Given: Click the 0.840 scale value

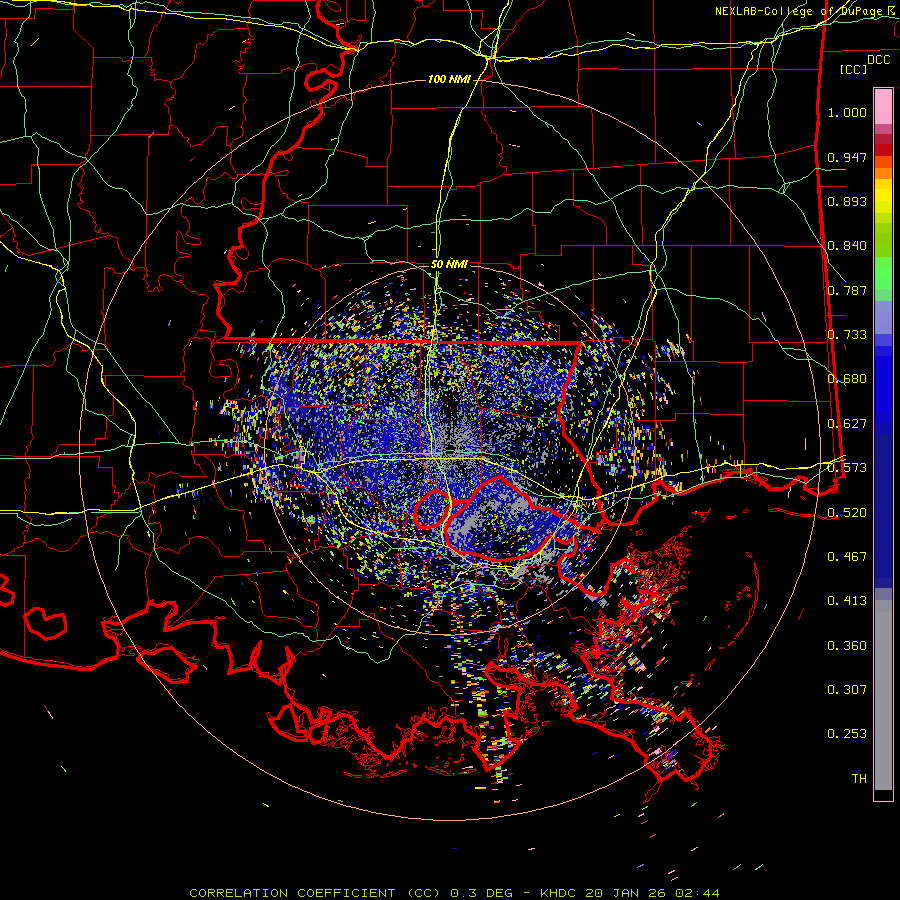Looking at the screenshot, I should pos(847,246).
